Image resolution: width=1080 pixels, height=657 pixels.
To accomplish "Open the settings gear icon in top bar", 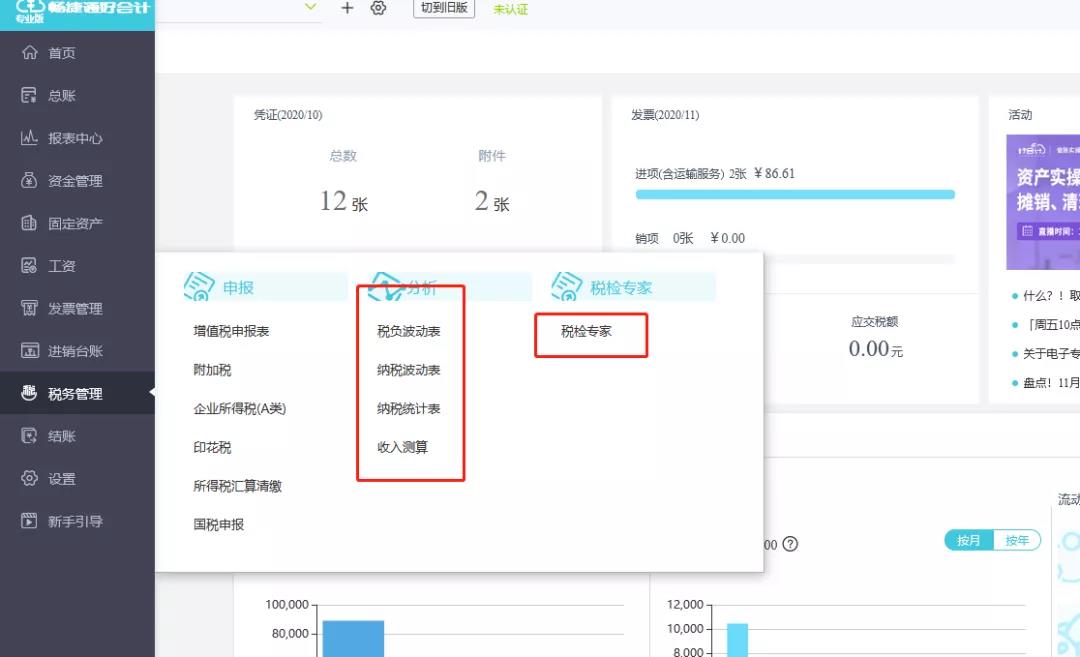I will [x=378, y=8].
